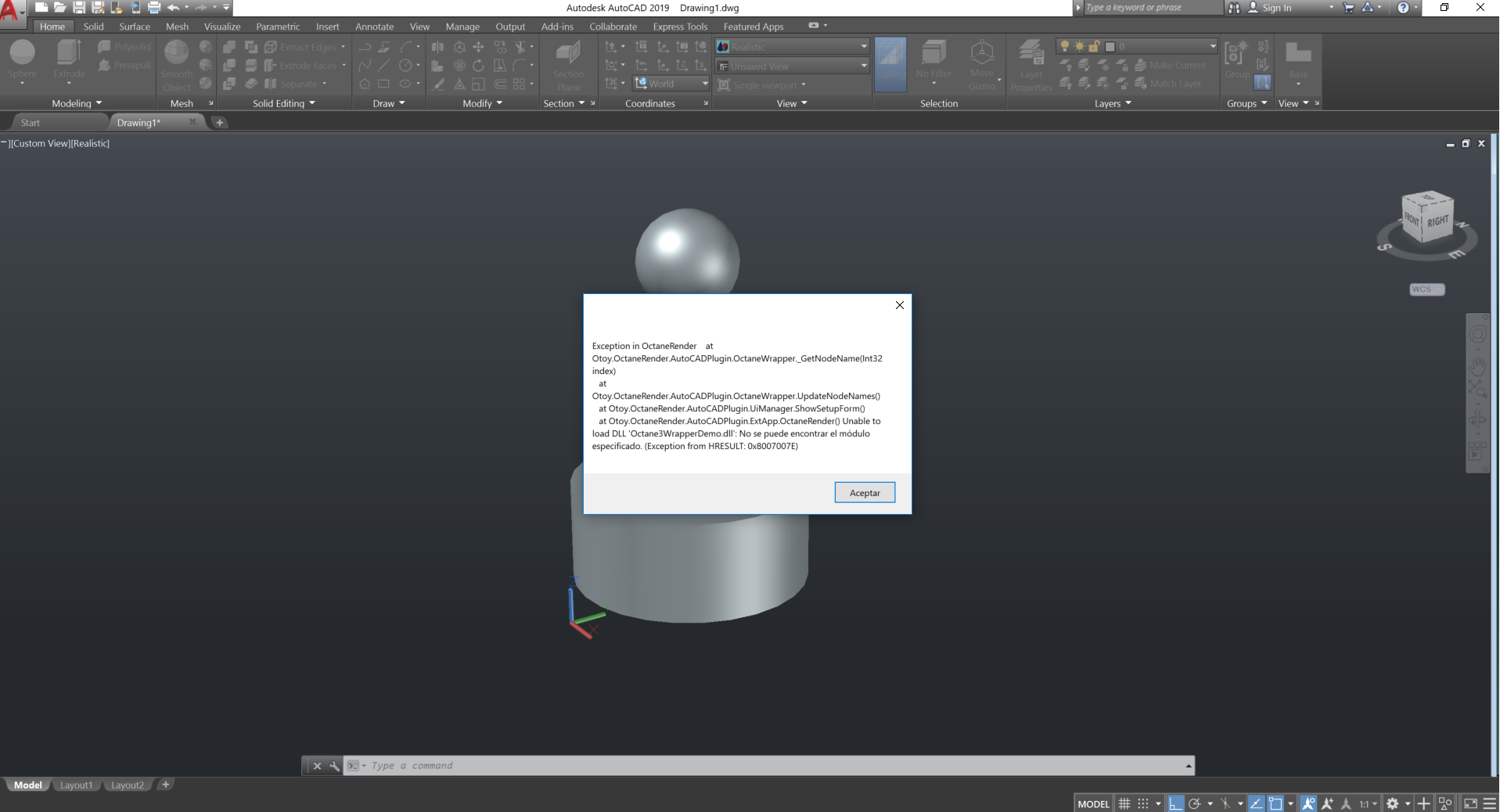This screenshot has width=1500, height=812.
Task: Click the MODEL space button
Action: coord(1094,803)
